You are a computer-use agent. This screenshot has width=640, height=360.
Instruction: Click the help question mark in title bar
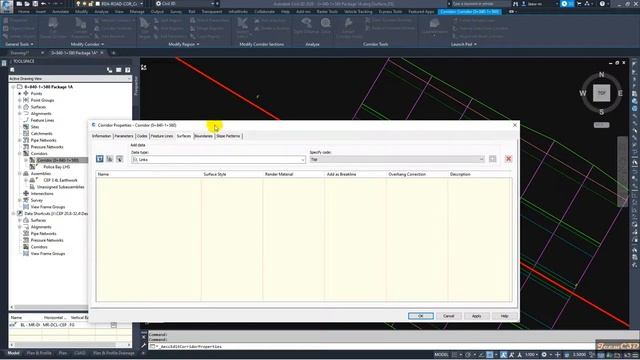pyautogui.click(x=602, y=4)
